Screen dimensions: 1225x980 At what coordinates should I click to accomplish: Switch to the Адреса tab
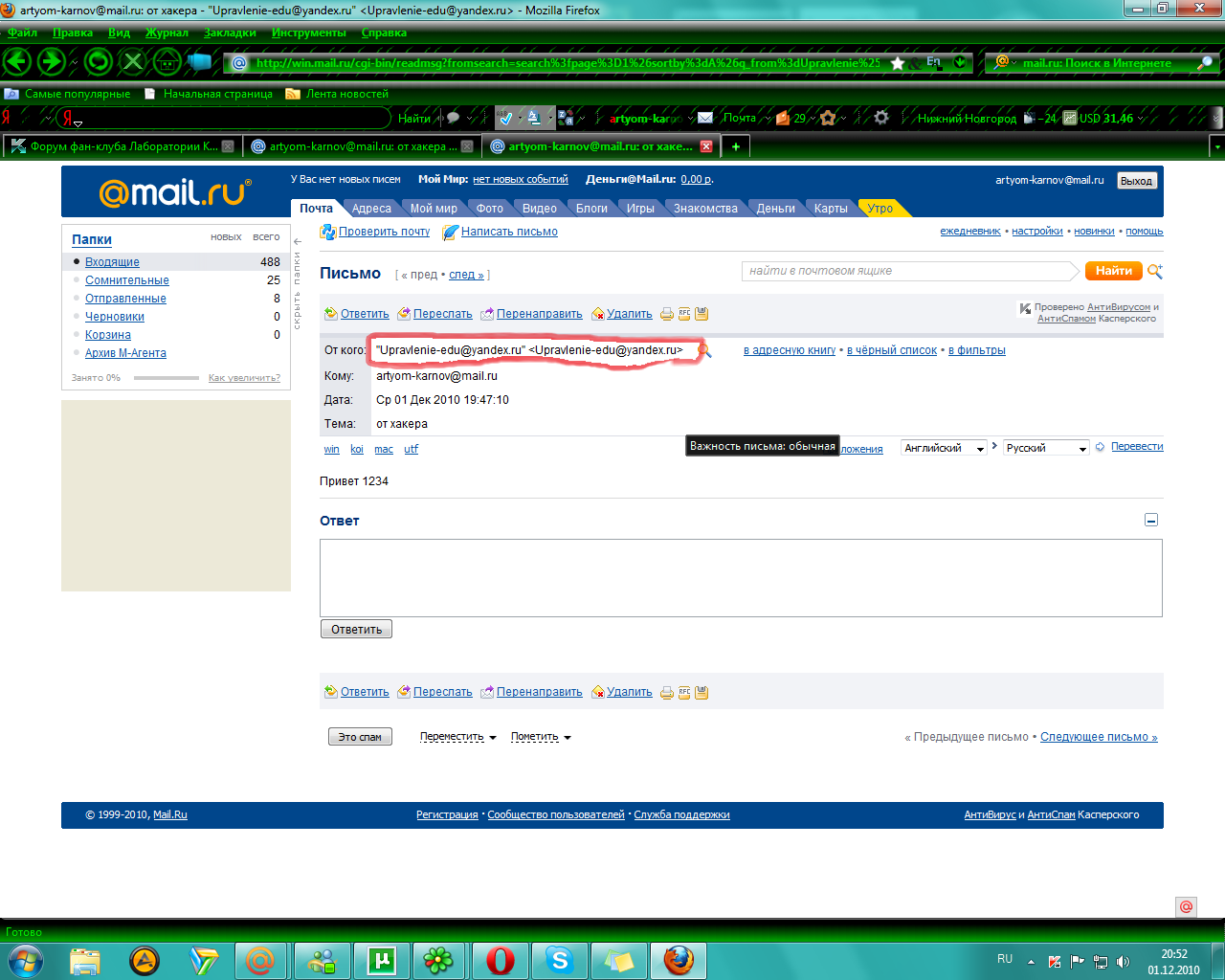tap(371, 208)
